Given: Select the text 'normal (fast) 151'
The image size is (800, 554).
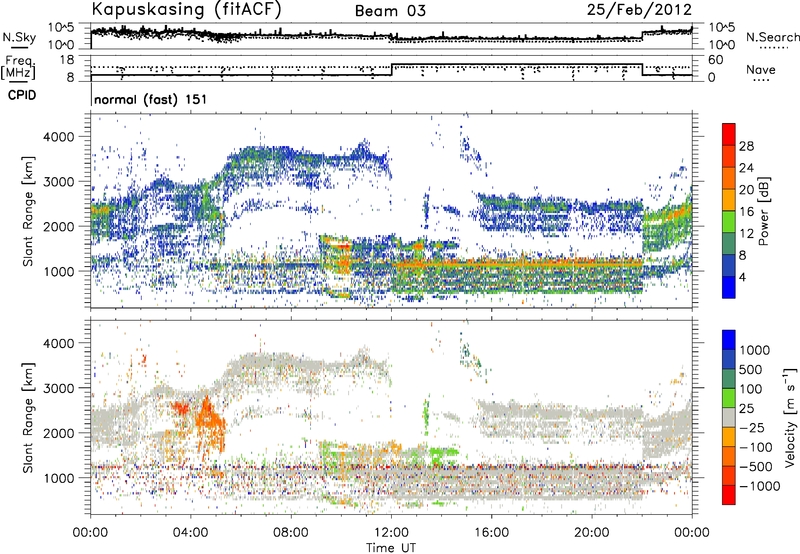Looking at the screenshot, I should coord(151,99).
